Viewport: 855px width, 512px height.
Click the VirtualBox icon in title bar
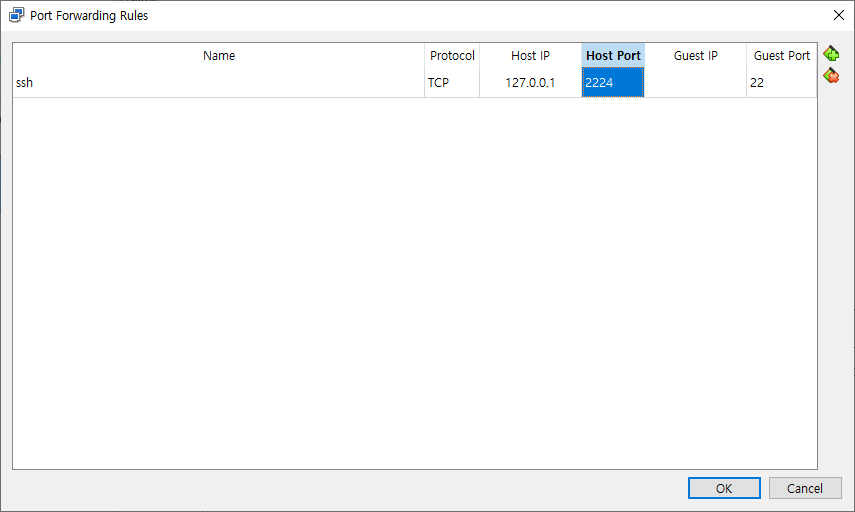click(x=16, y=15)
